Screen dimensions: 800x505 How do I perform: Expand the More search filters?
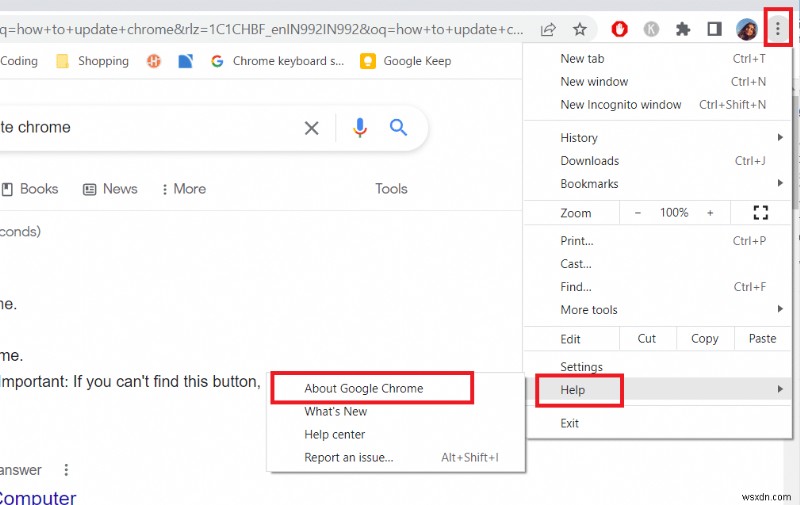click(x=184, y=189)
